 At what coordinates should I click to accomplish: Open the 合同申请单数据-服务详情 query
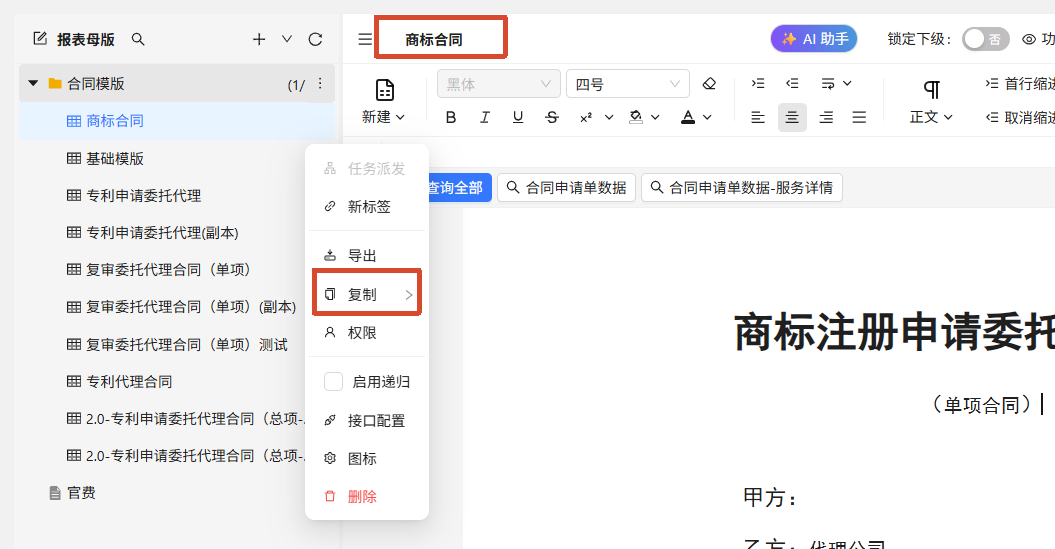(x=742, y=187)
